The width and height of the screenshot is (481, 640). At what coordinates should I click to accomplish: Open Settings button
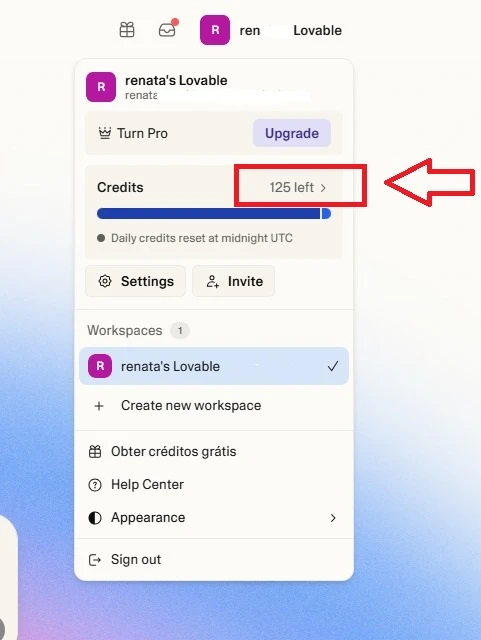coord(136,281)
